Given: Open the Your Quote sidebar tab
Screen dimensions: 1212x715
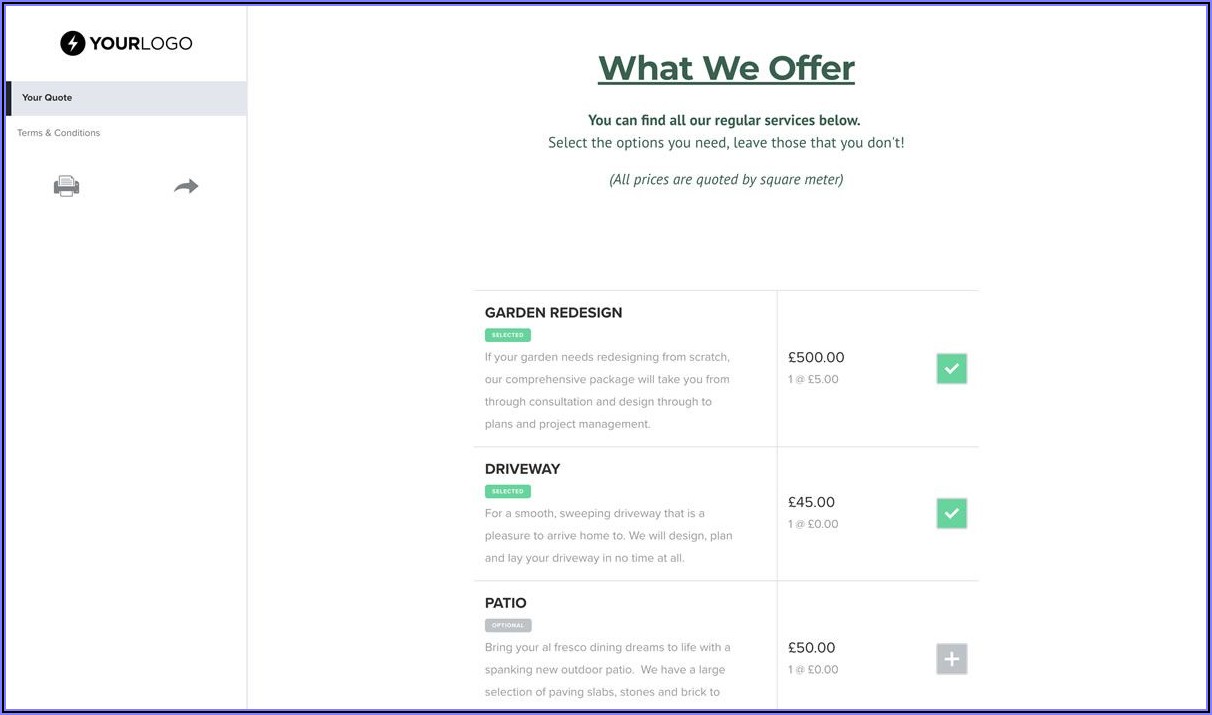Looking at the screenshot, I should tap(47, 98).
